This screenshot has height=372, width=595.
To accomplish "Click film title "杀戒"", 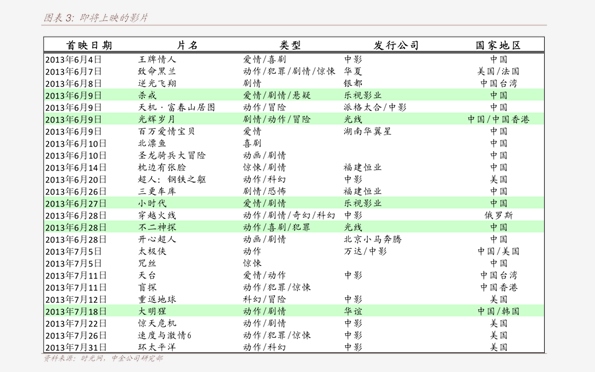I will tap(147, 95).
